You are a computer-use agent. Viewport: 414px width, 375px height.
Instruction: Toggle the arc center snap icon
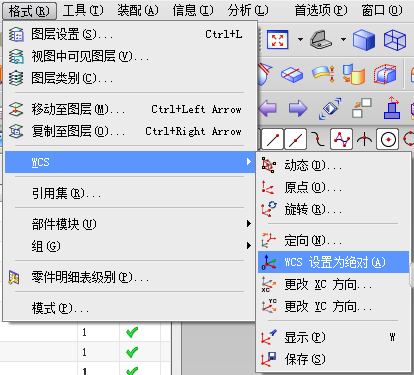coord(388,139)
